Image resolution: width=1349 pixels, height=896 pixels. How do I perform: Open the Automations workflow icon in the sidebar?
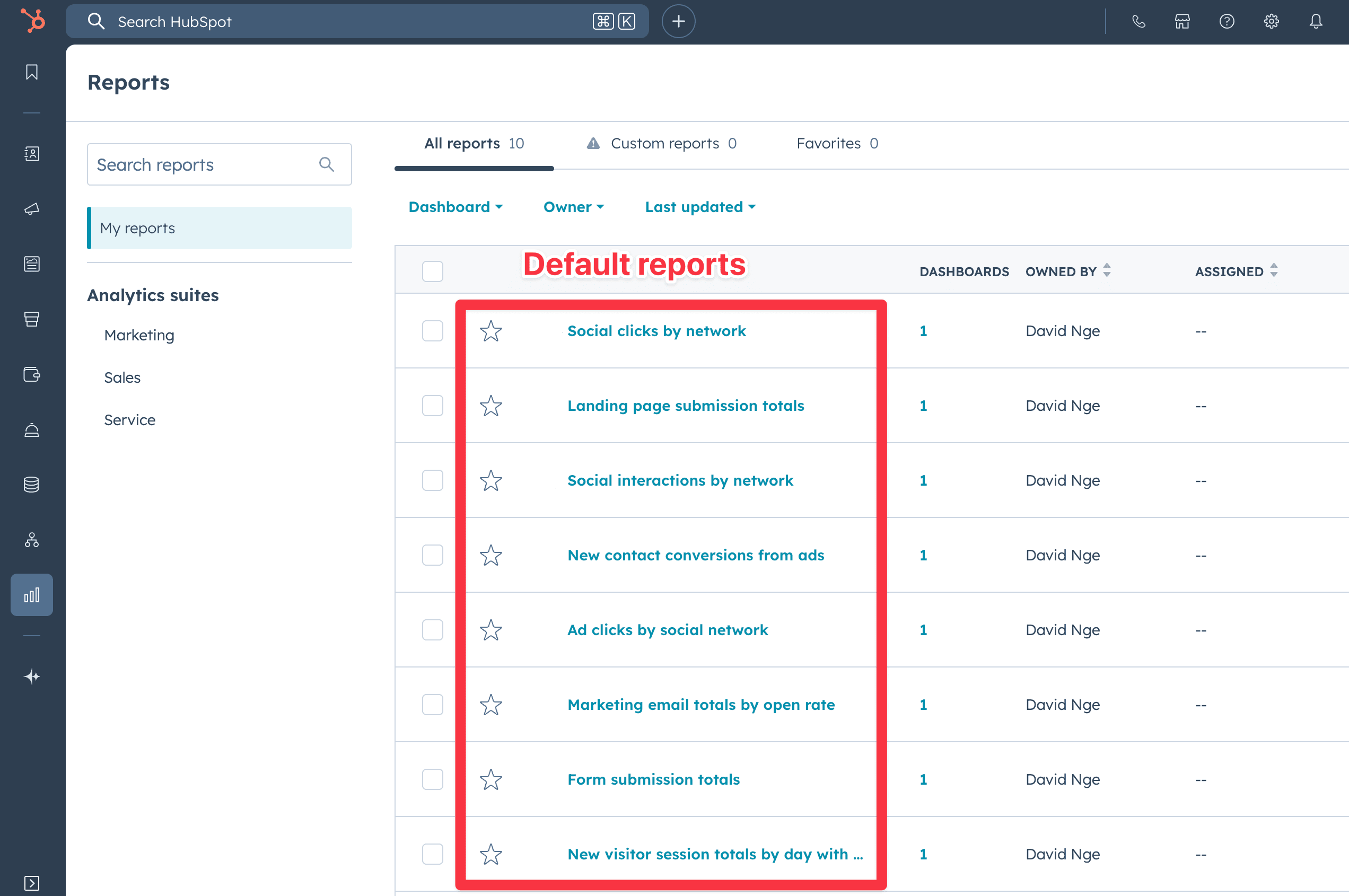pos(32,540)
